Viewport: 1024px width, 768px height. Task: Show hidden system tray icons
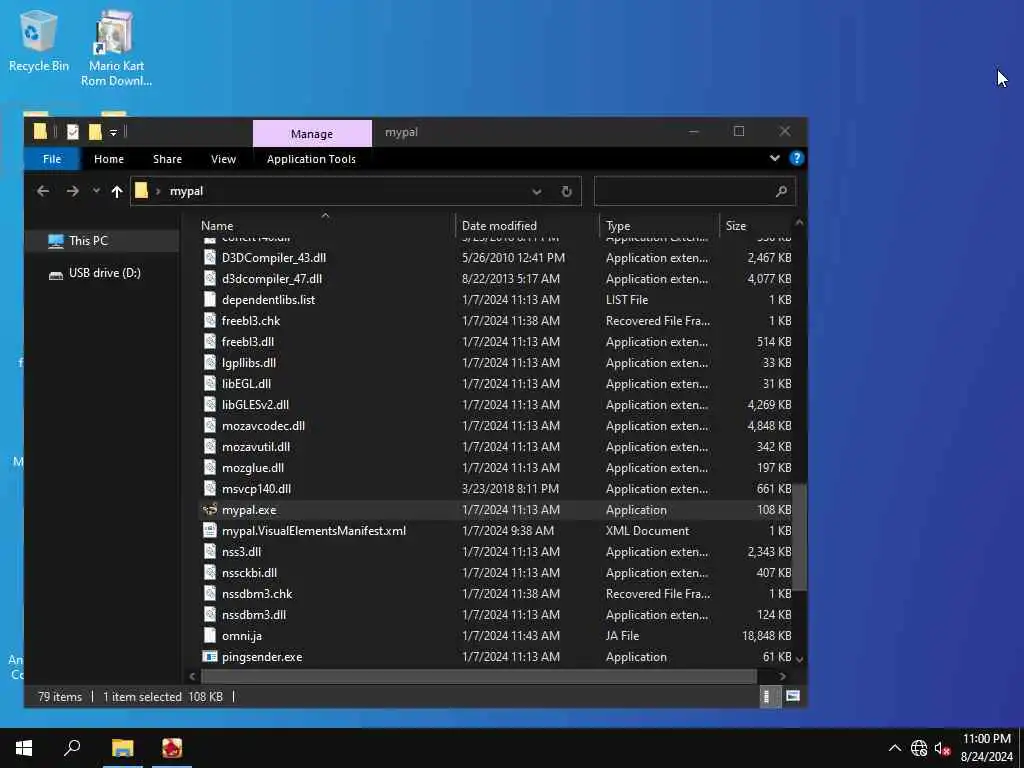click(895, 748)
